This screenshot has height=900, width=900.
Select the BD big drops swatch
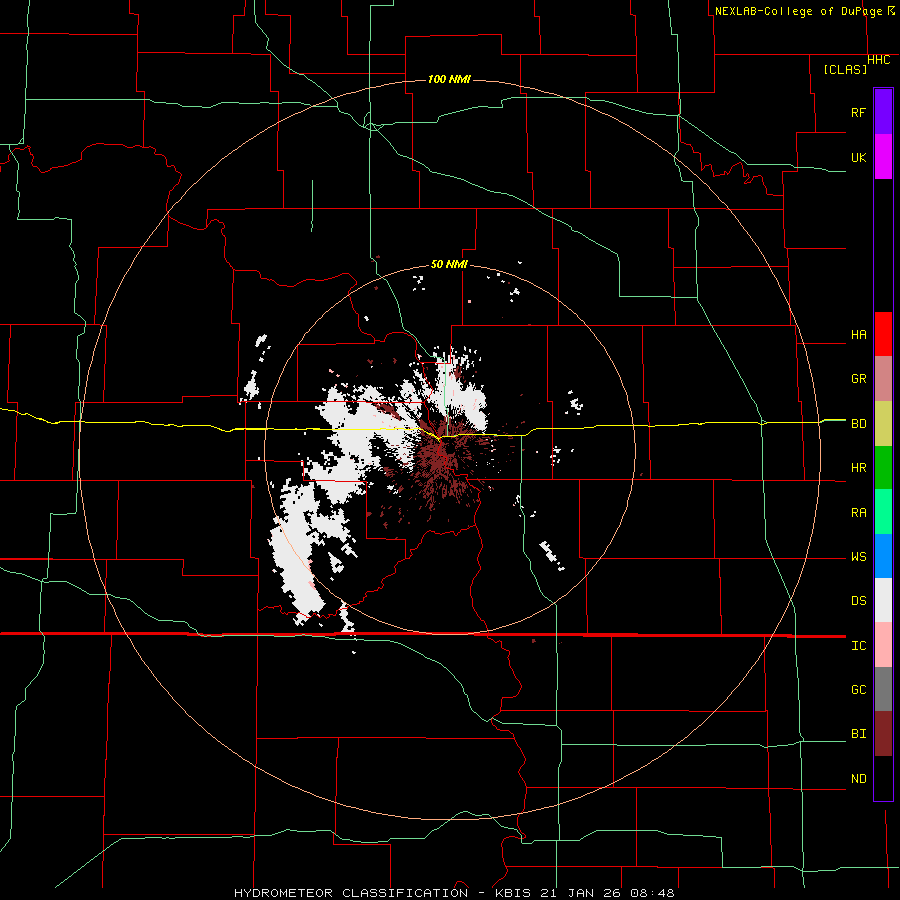(x=883, y=424)
